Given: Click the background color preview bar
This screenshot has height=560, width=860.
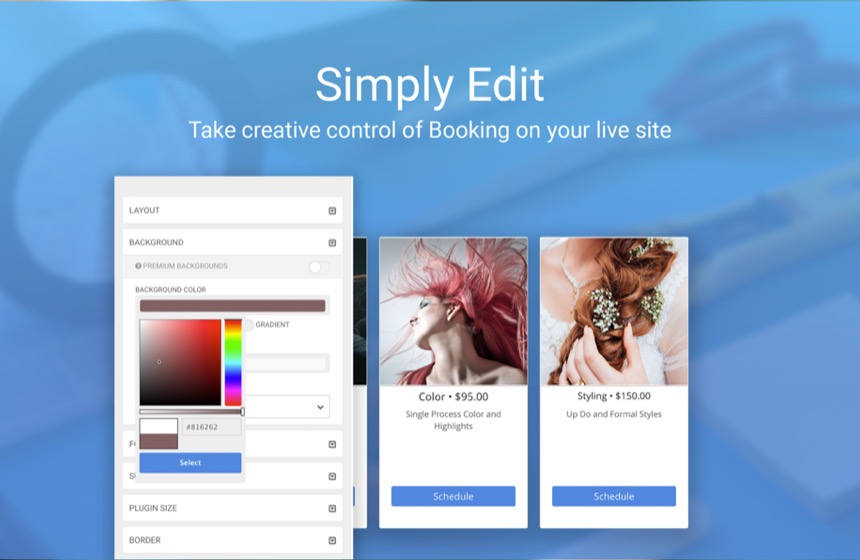Looking at the screenshot, I should click(233, 306).
